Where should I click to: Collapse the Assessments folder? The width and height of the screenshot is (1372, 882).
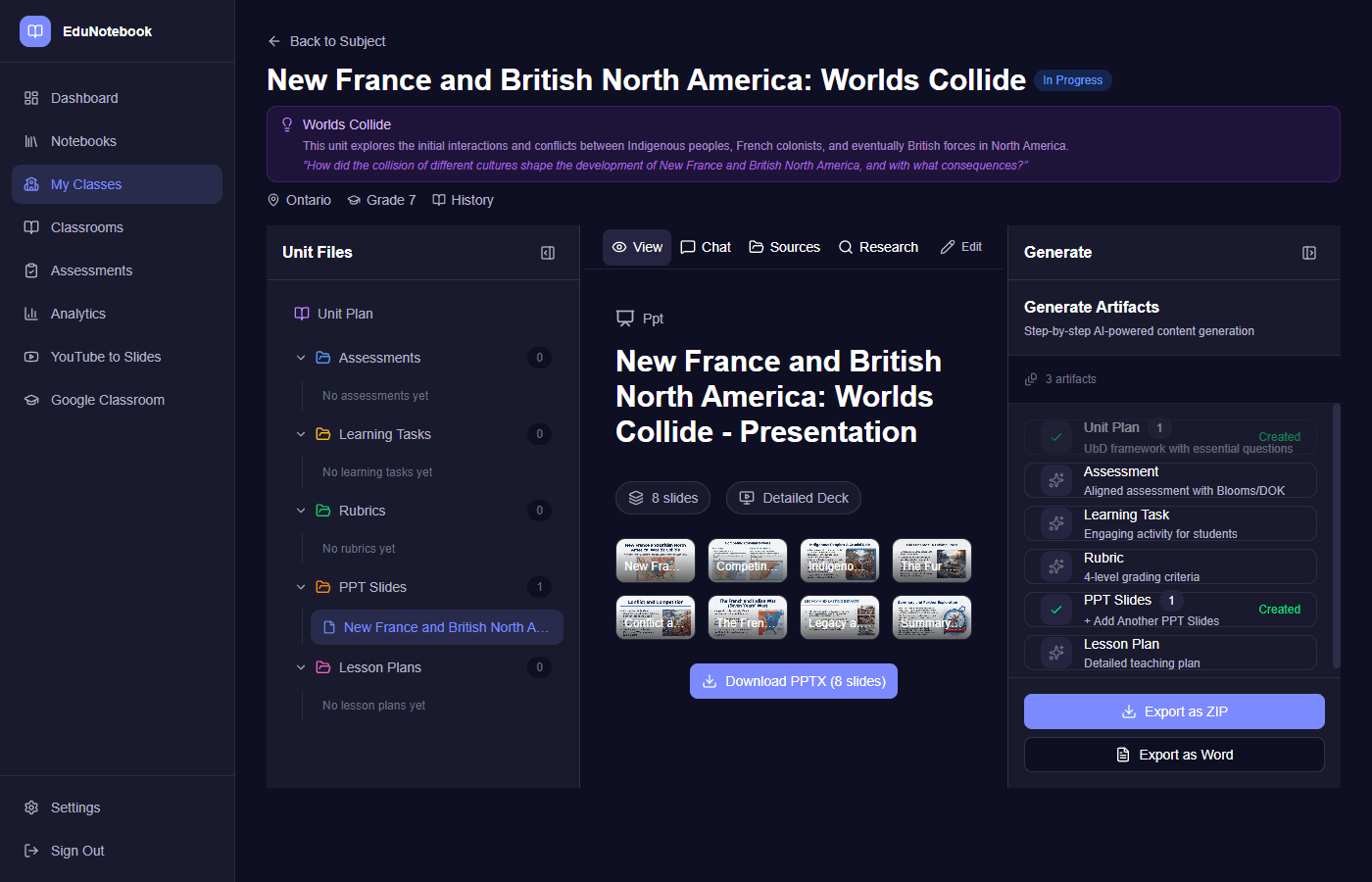[x=301, y=358]
